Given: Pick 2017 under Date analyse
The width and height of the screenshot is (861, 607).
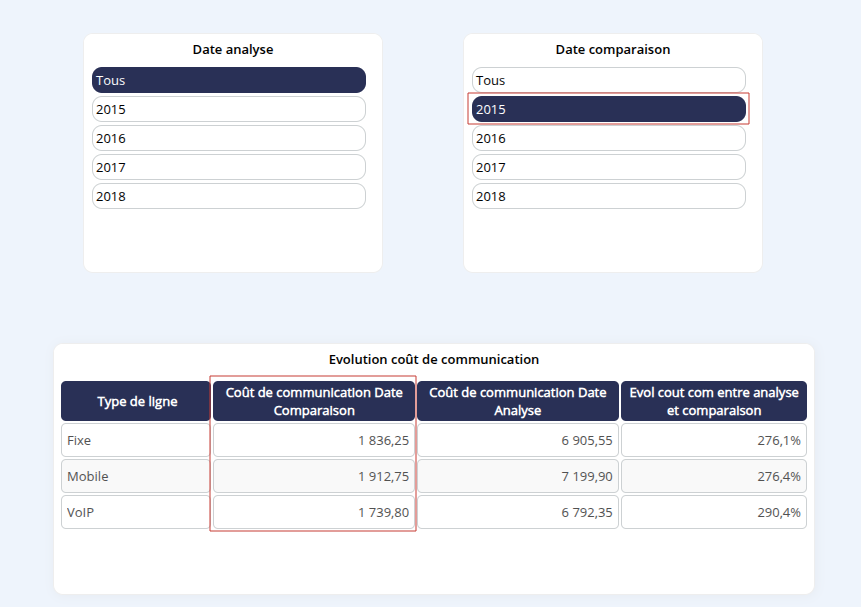Looking at the screenshot, I should tap(229, 167).
